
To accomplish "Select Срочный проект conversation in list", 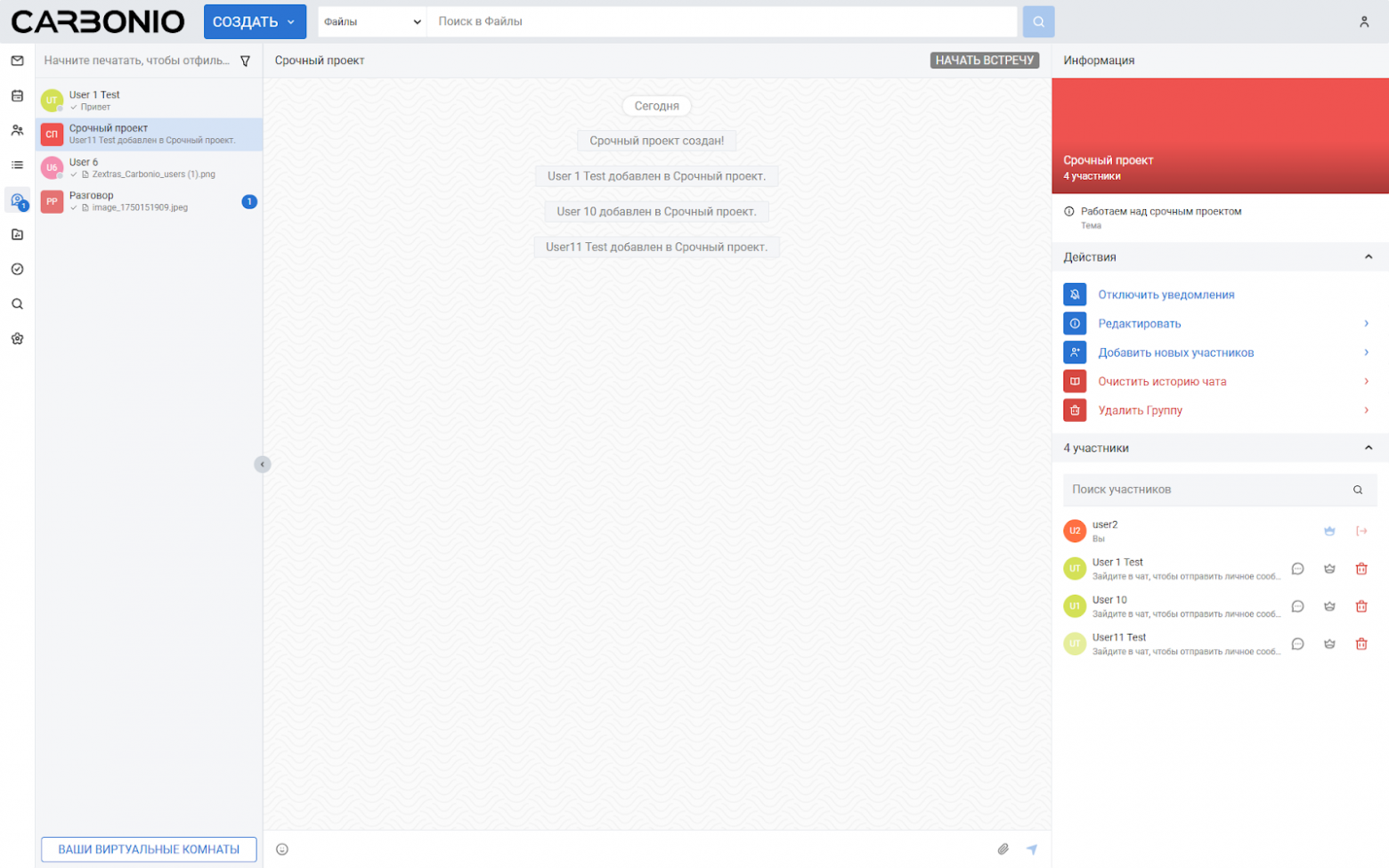I will 149,134.
